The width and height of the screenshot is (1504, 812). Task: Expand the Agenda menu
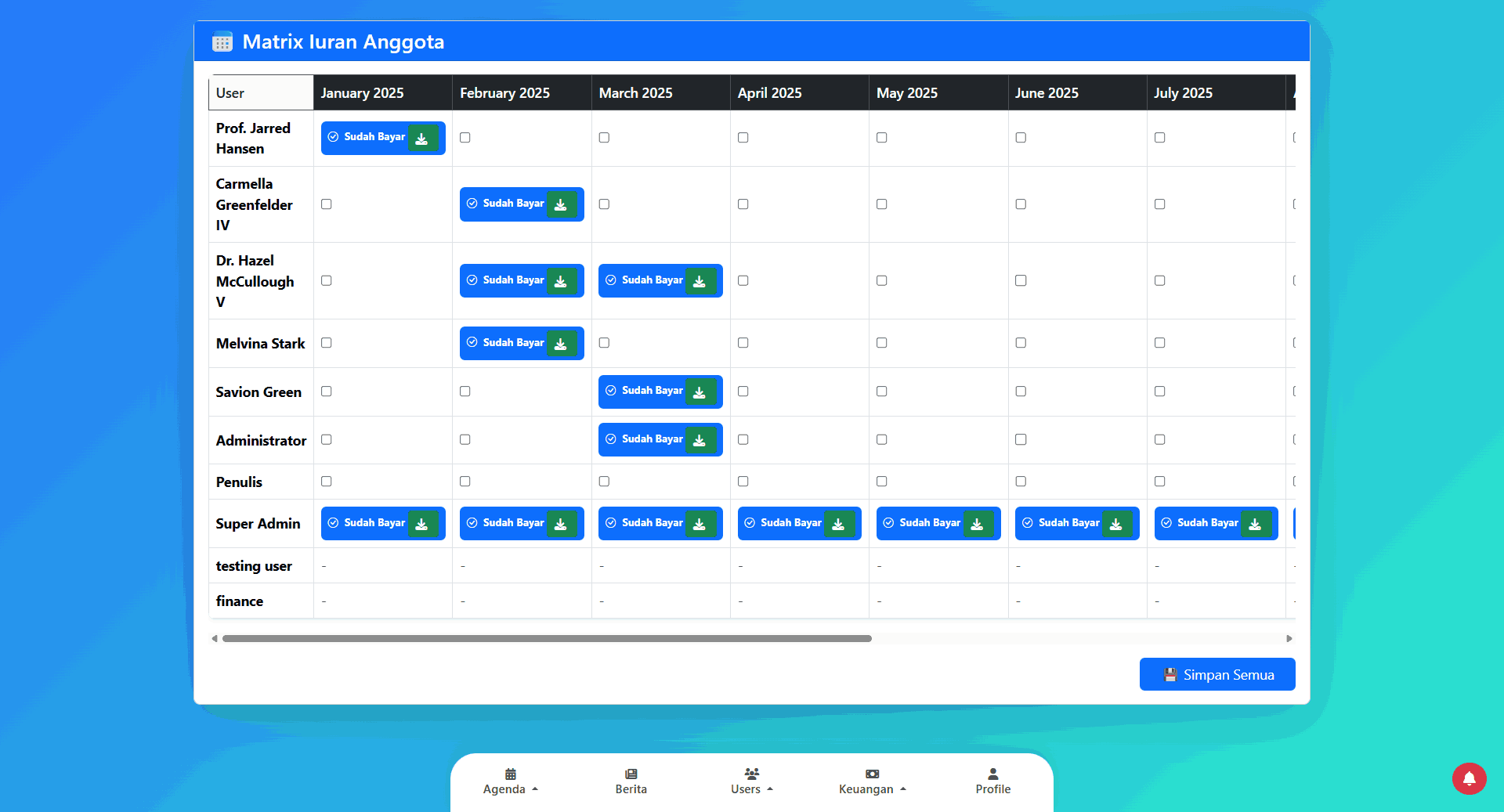(x=510, y=781)
